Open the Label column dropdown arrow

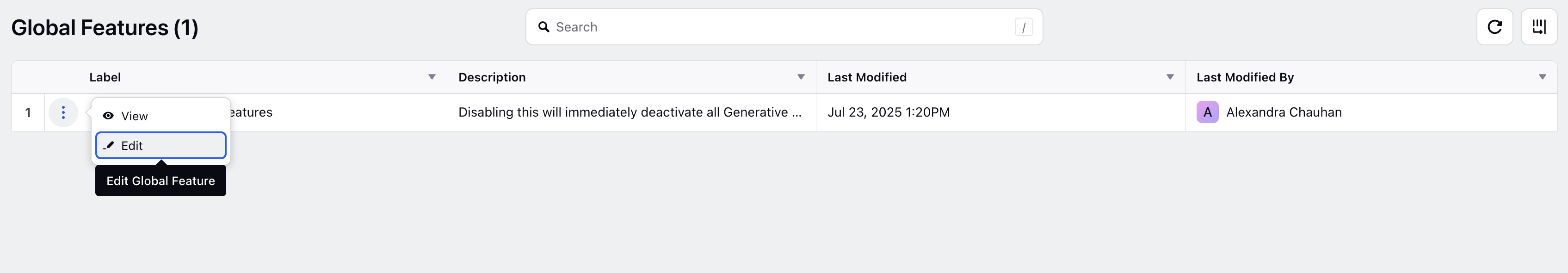[432, 77]
